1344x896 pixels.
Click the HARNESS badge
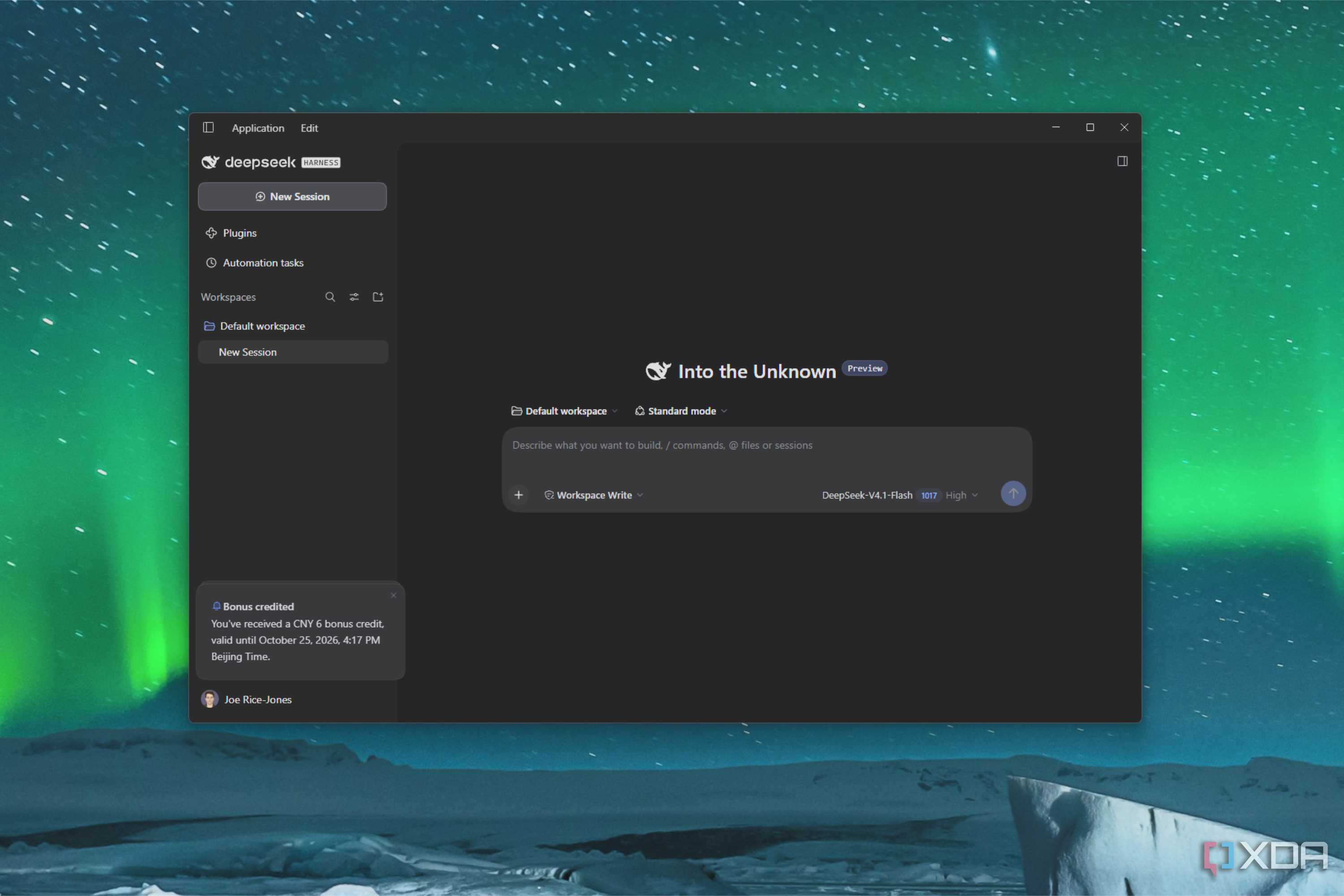[321, 163]
